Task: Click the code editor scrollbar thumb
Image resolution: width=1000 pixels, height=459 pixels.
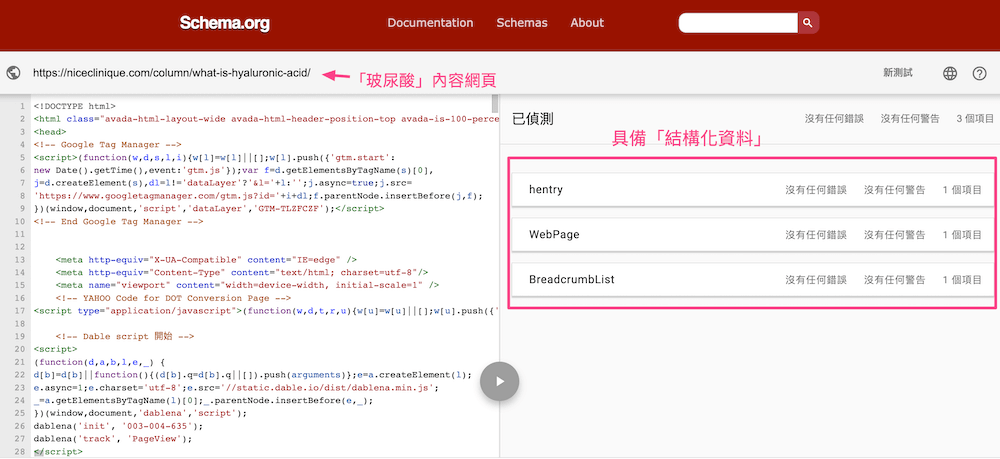Action: (x=495, y=104)
